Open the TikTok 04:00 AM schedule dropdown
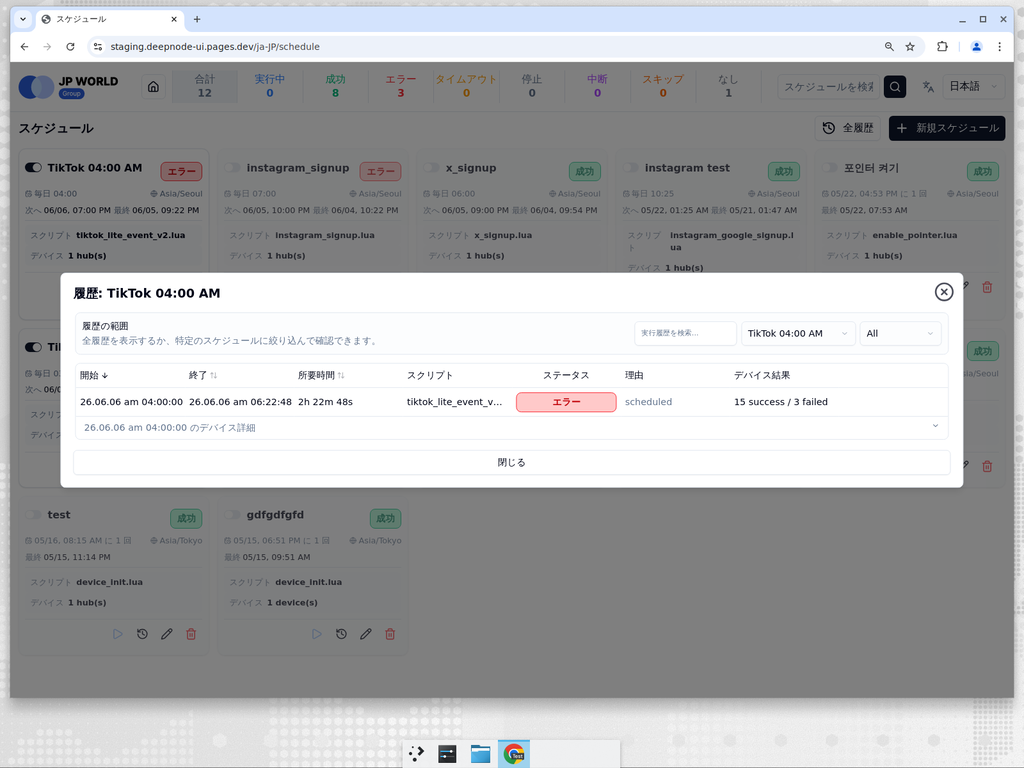The width and height of the screenshot is (1024, 768). (x=797, y=333)
